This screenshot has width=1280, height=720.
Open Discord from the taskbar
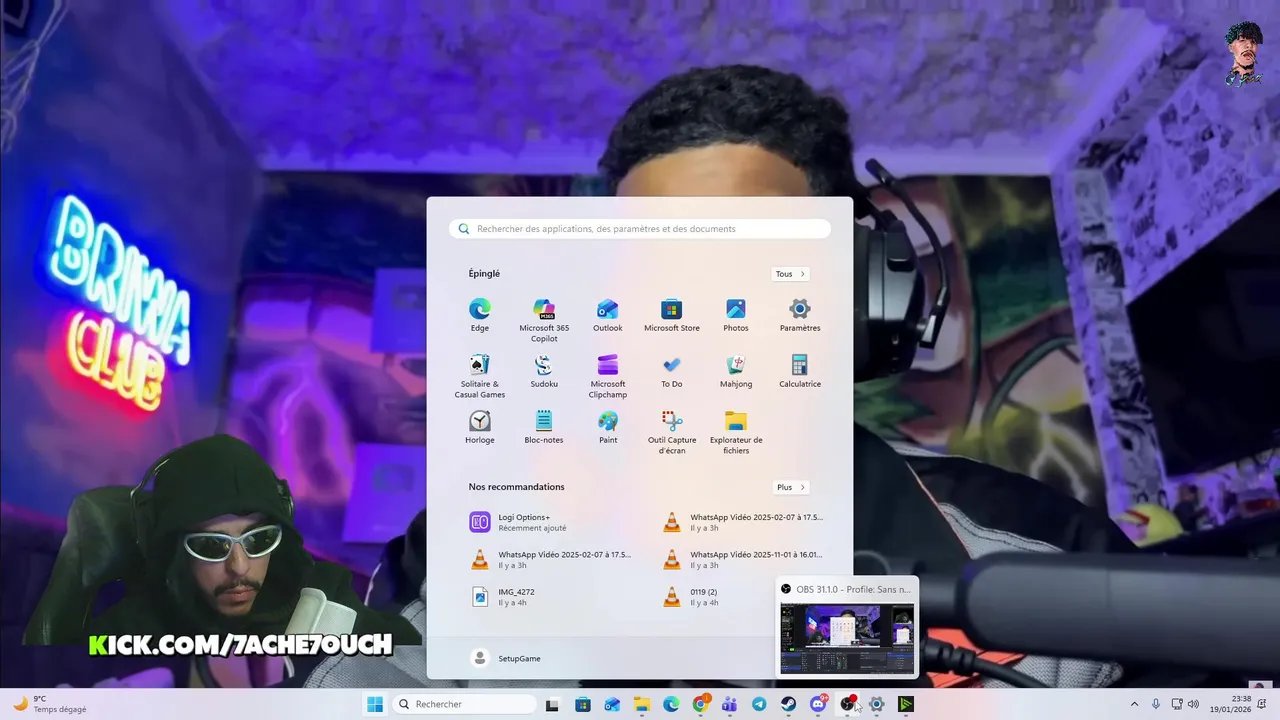(x=818, y=704)
